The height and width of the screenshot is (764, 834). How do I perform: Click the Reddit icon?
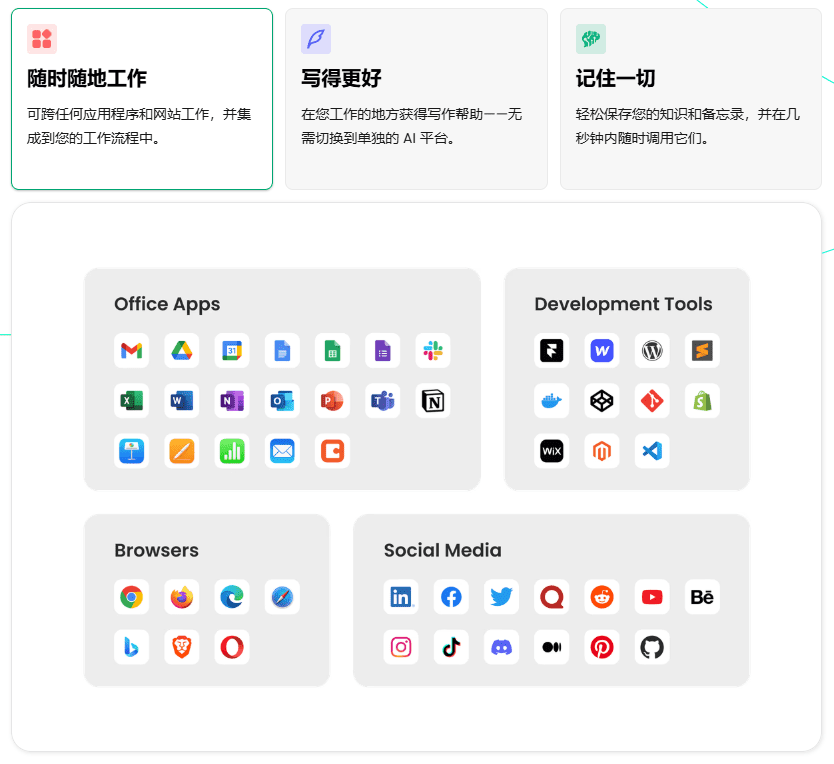pyautogui.click(x=602, y=597)
